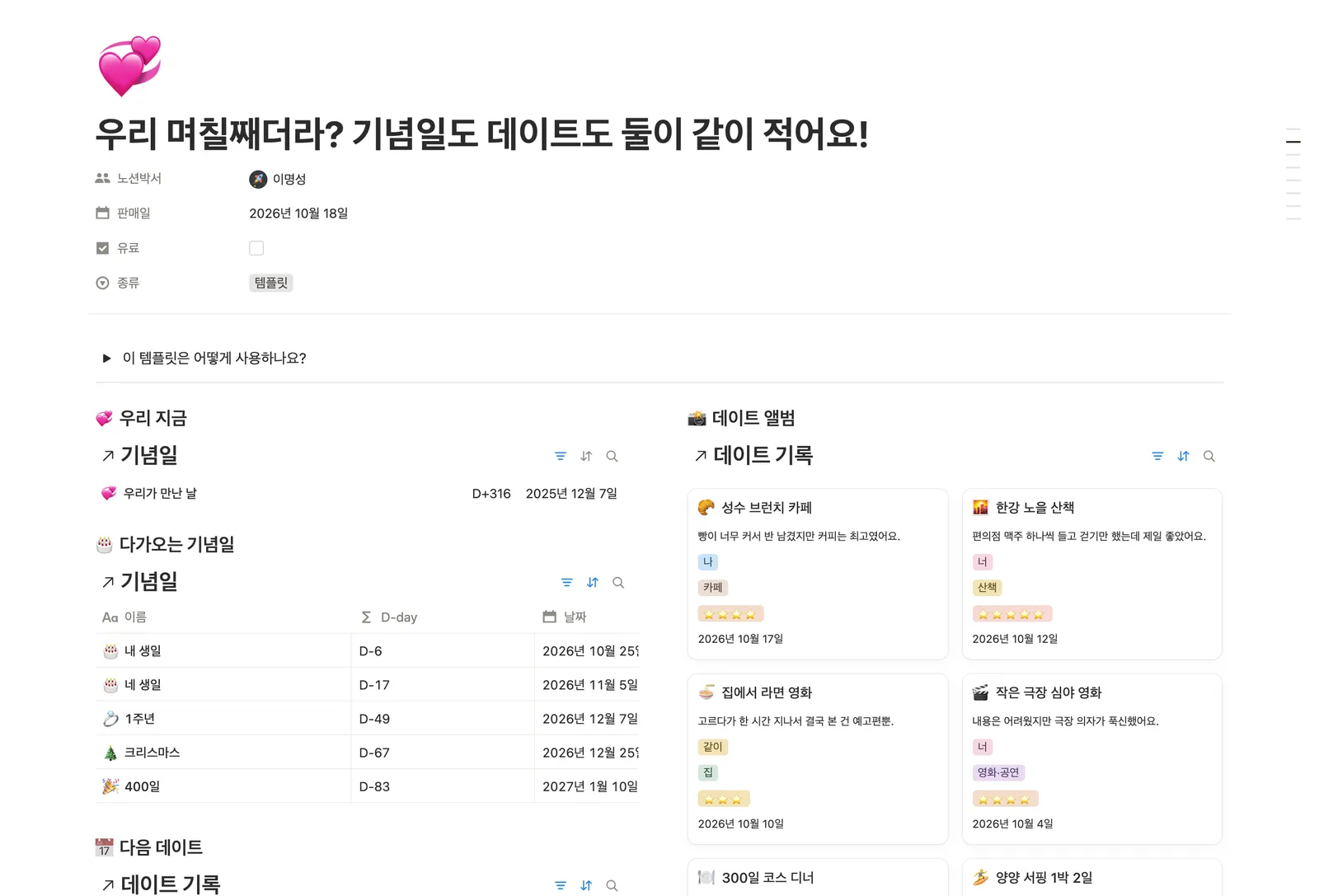Click the 템플릿 tag in 종류
Viewport: 1319px width, 896px height.
point(271,283)
